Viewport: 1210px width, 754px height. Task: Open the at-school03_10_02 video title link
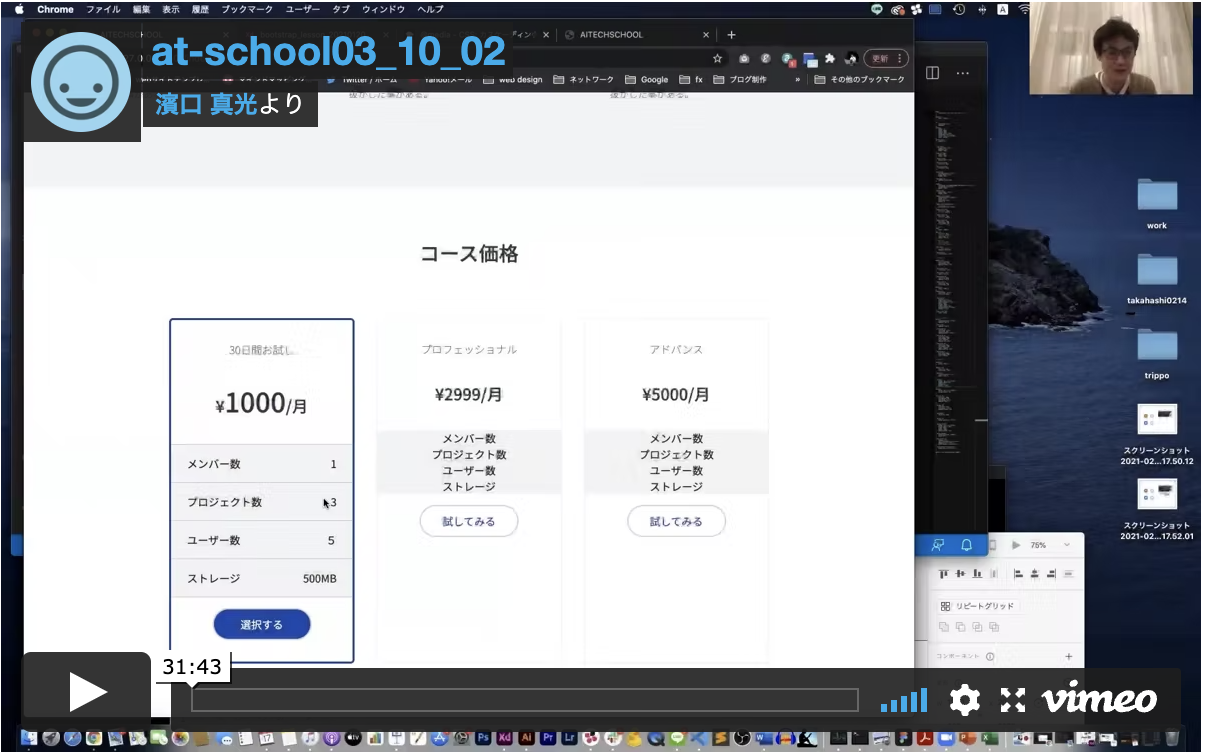point(328,54)
